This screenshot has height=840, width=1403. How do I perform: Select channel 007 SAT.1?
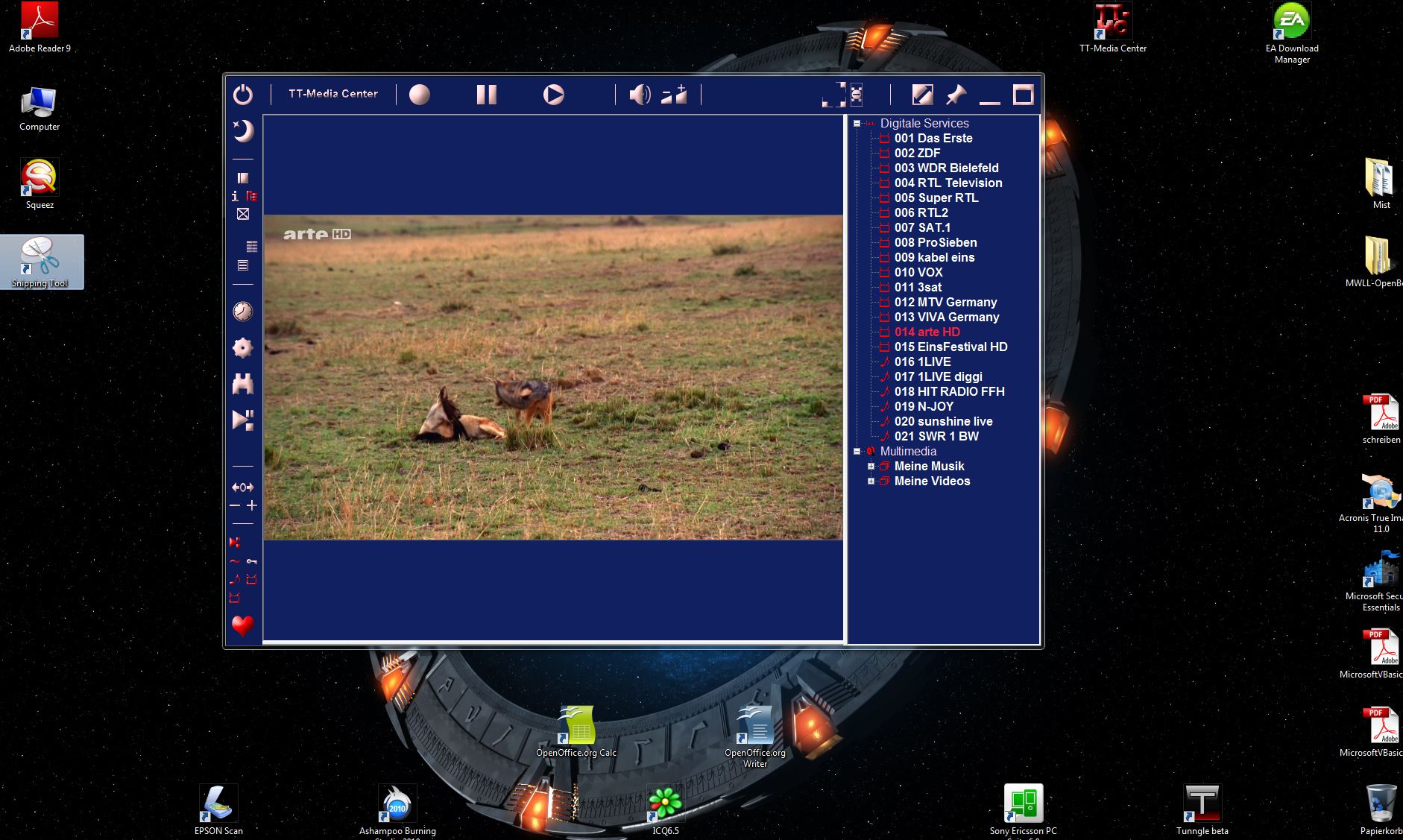[x=923, y=228]
